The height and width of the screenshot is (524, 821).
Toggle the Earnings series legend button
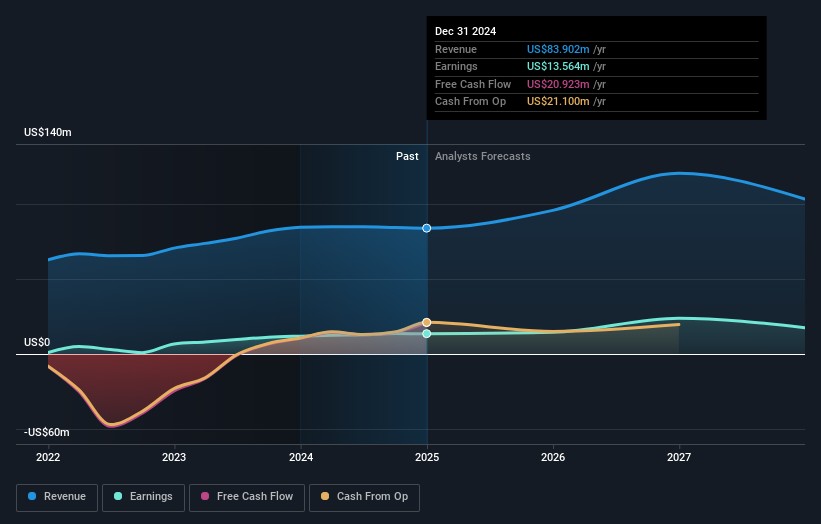click(142, 496)
